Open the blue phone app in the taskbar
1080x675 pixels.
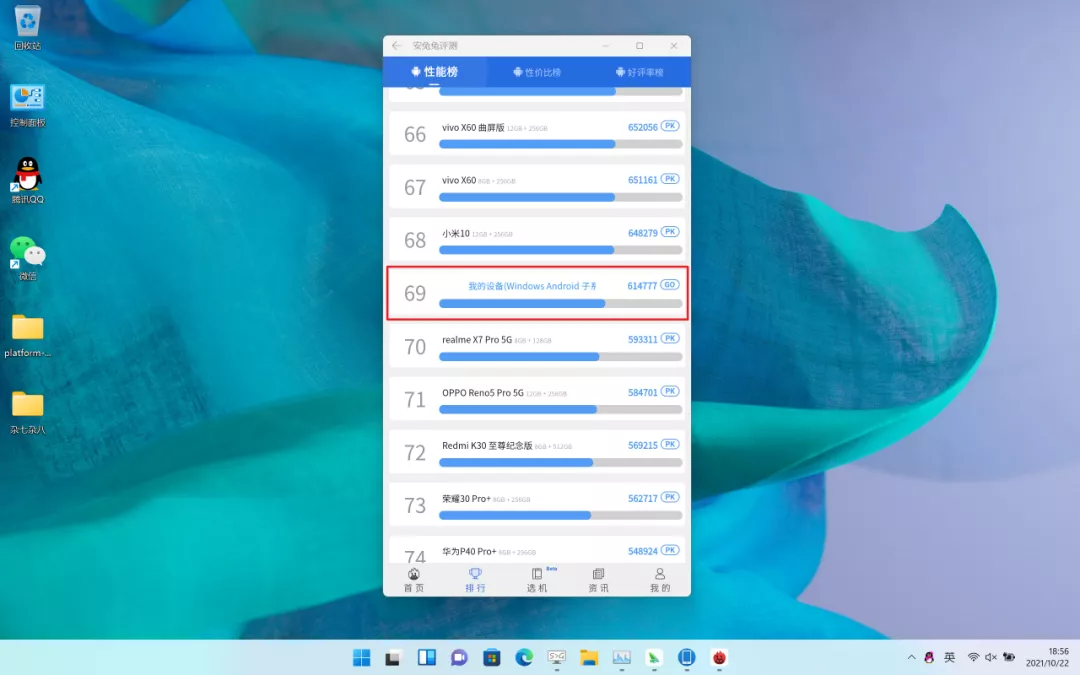686,658
